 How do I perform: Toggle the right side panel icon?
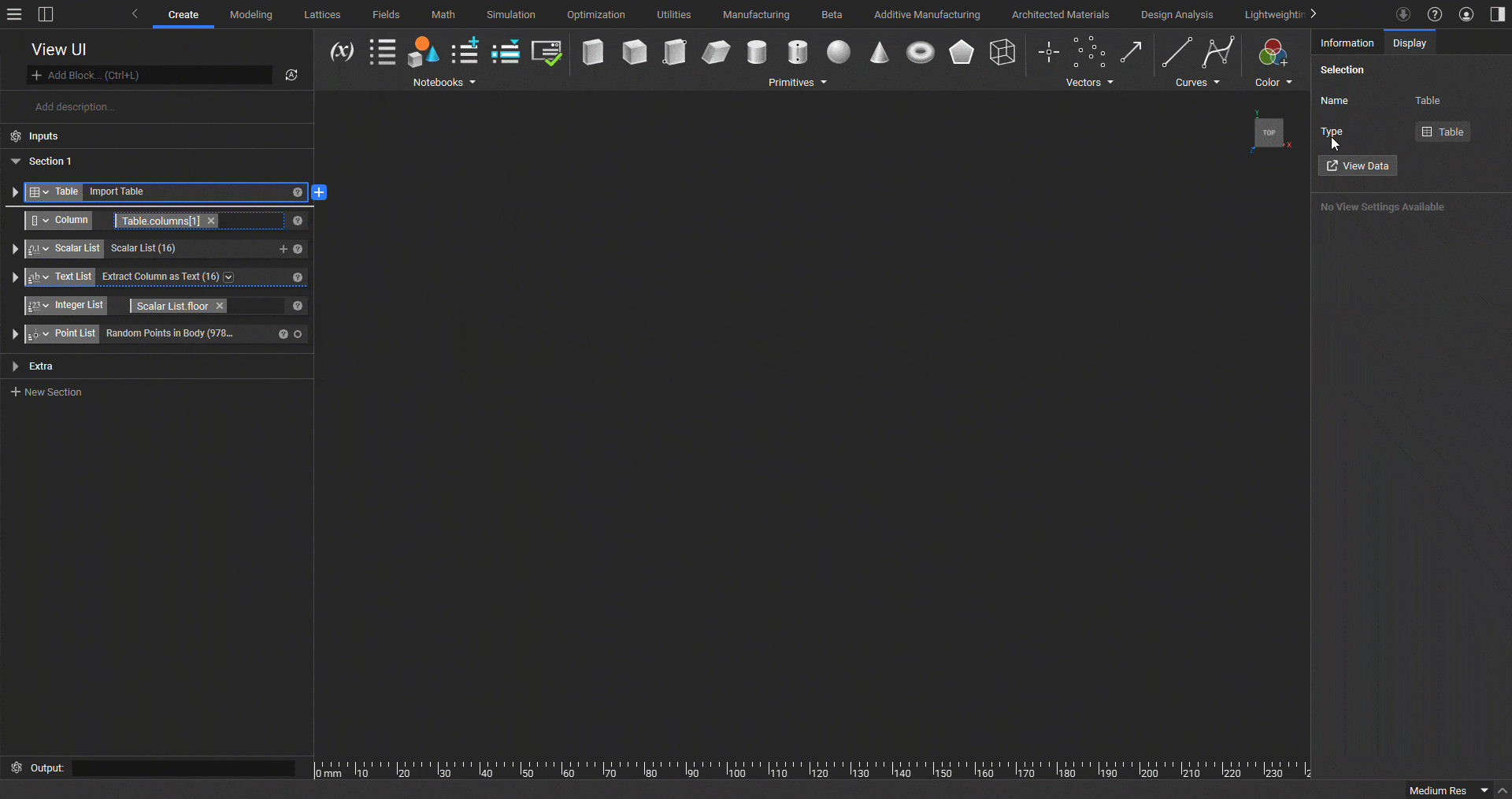coord(1498,14)
